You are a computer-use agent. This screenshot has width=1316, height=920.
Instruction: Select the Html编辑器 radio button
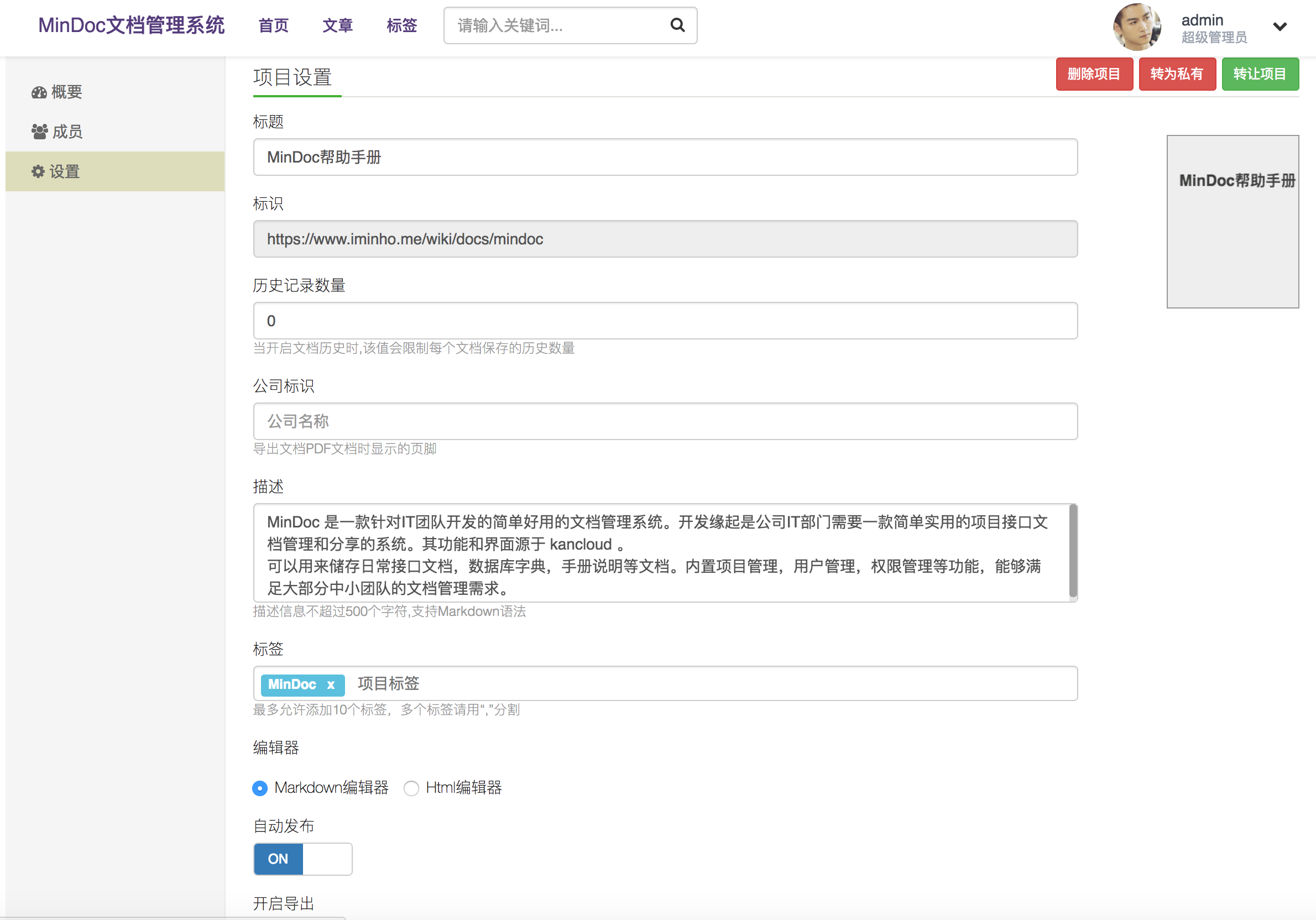411,788
